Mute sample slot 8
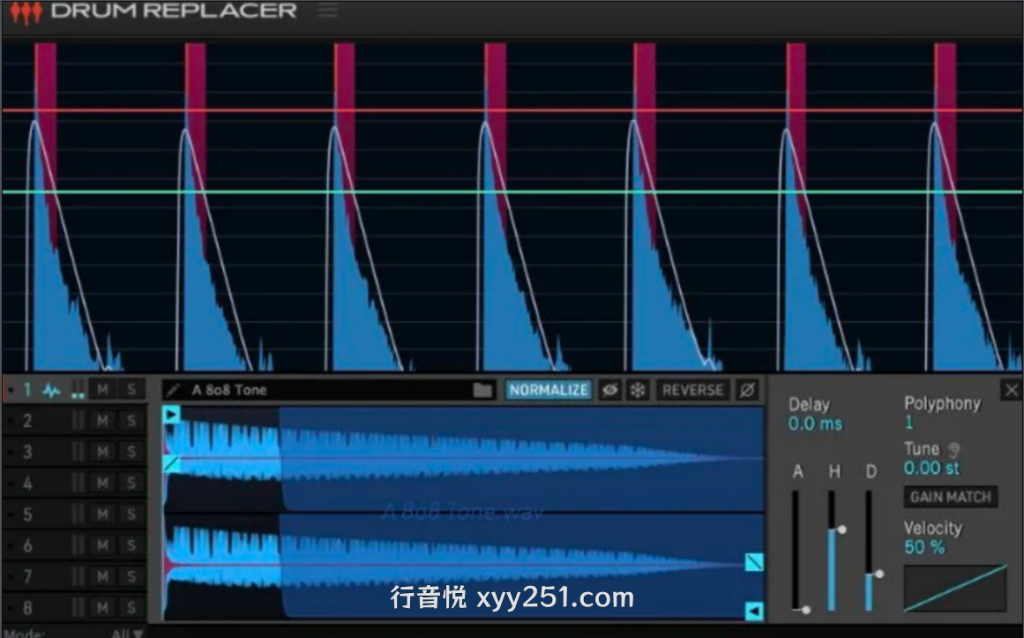 point(103,608)
